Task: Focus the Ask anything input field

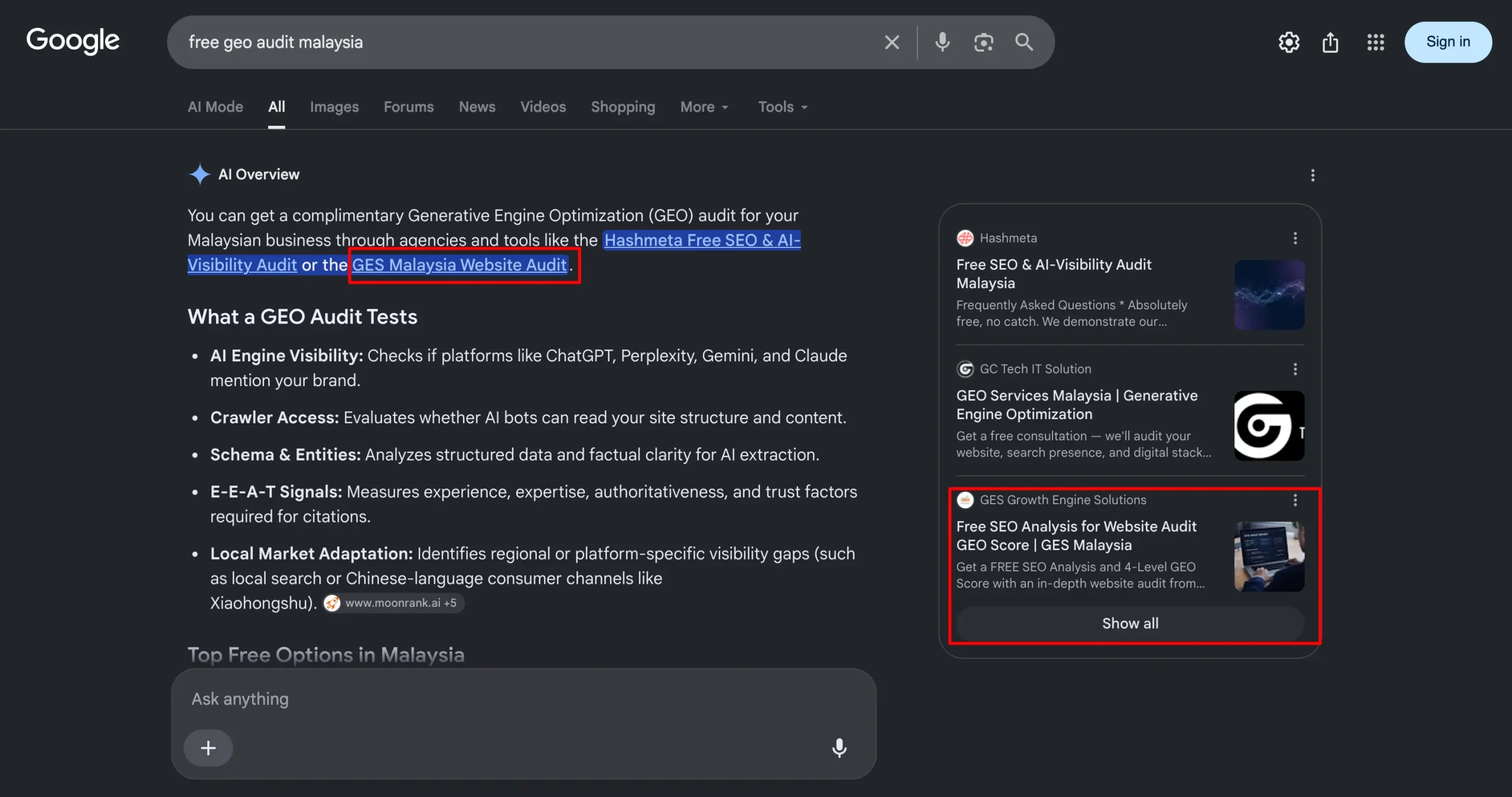Action: click(523, 699)
